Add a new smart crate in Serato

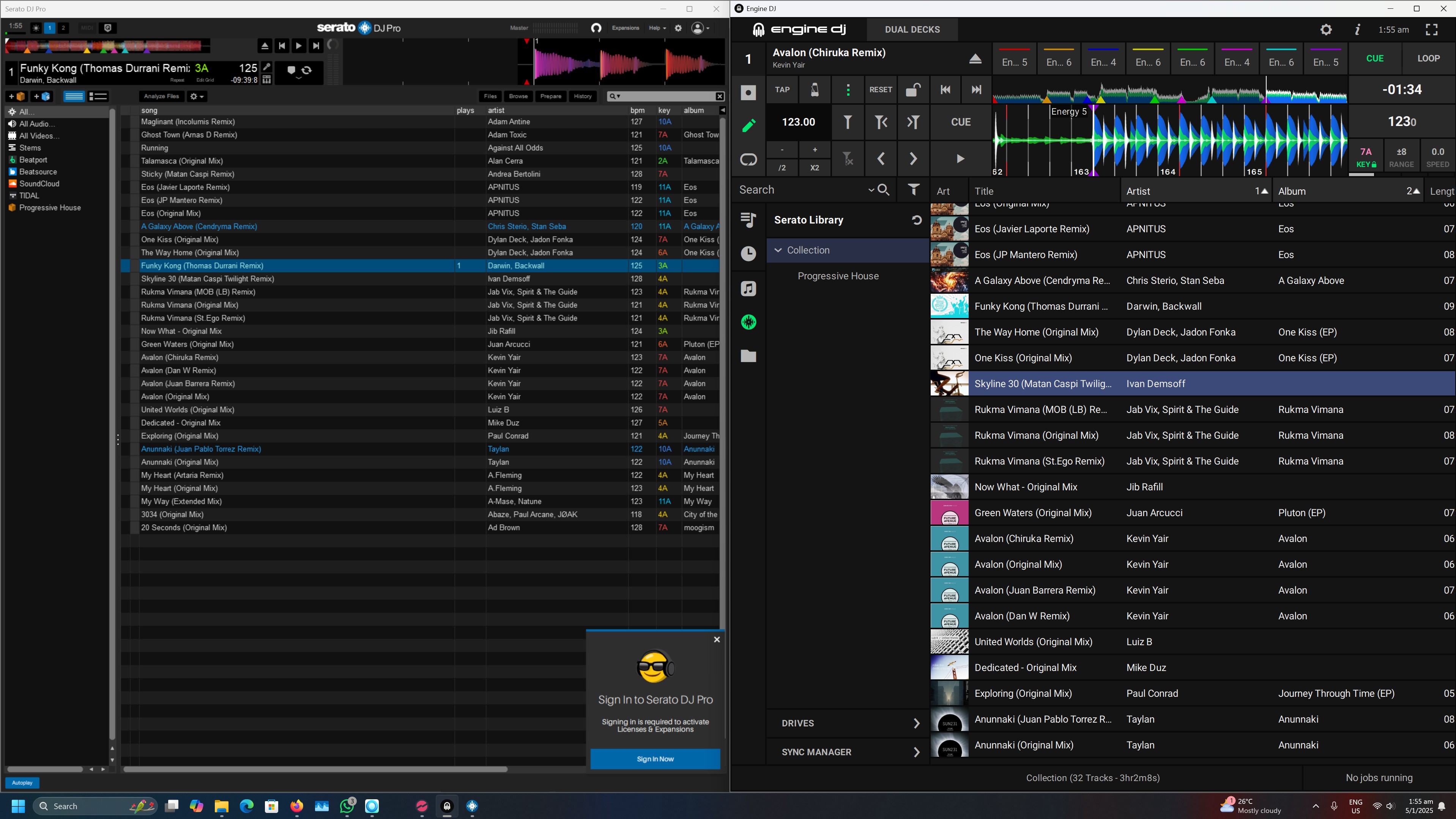click(42, 97)
